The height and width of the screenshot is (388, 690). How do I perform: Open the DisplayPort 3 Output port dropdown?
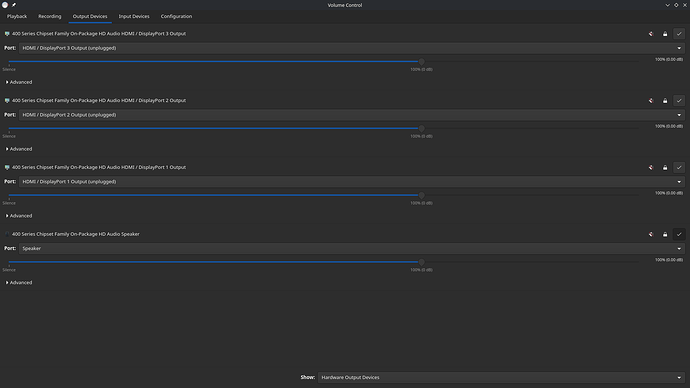tap(352, 48)
